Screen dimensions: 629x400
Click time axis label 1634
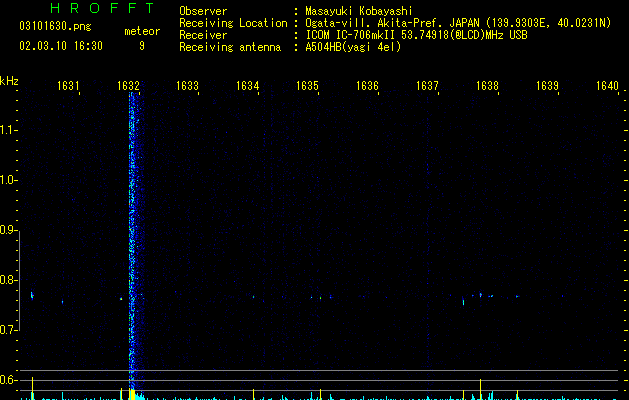click(248, 86)
